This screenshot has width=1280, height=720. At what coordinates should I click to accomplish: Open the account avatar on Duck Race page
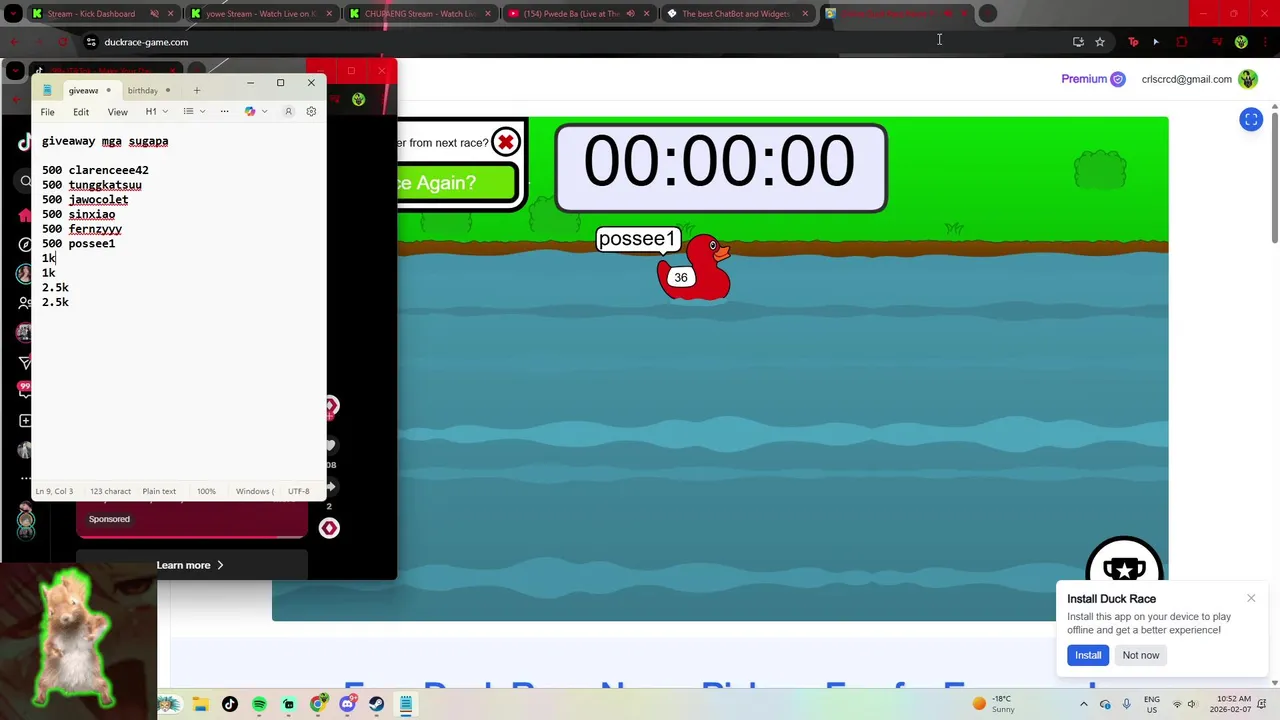pyautogui.click(x=1248, y=79)
